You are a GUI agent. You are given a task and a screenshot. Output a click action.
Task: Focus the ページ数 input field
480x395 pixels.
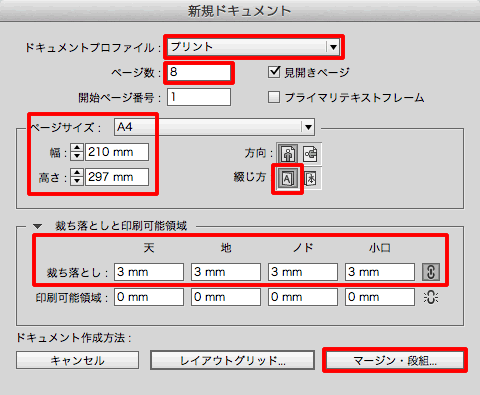tap(199, 72)
